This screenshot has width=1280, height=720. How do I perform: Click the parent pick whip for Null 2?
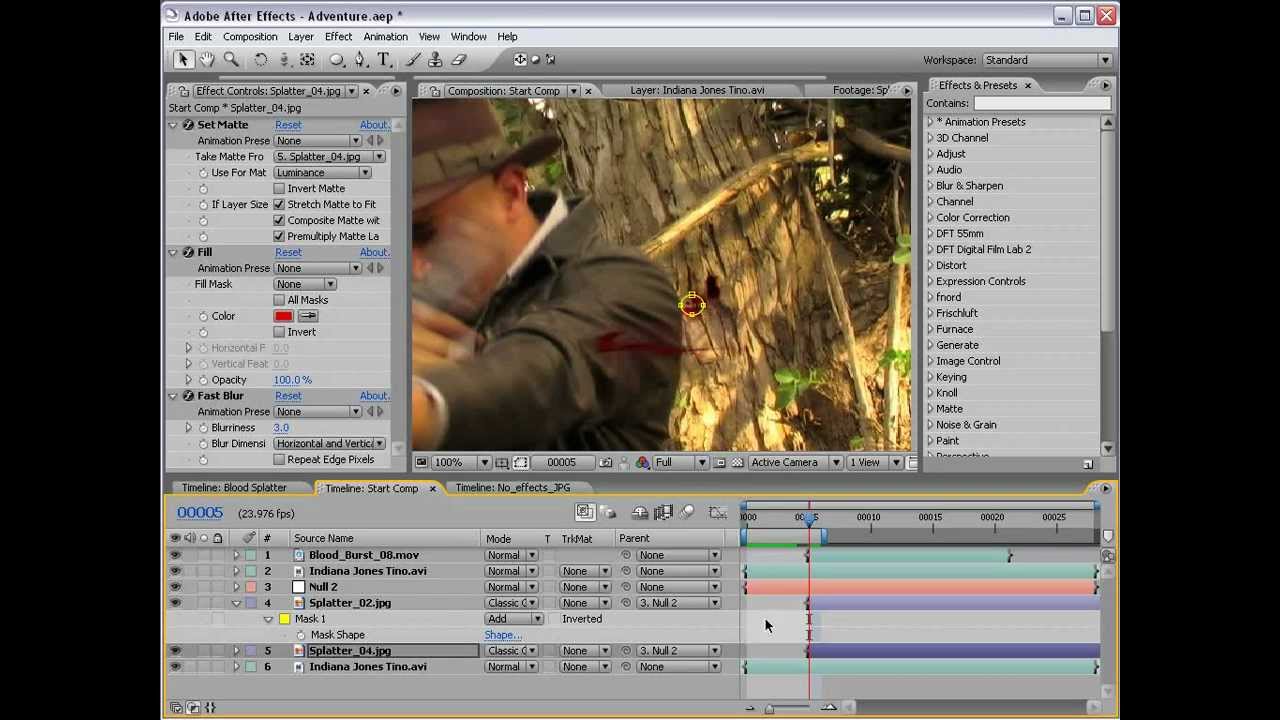click(x=626, y=587)
